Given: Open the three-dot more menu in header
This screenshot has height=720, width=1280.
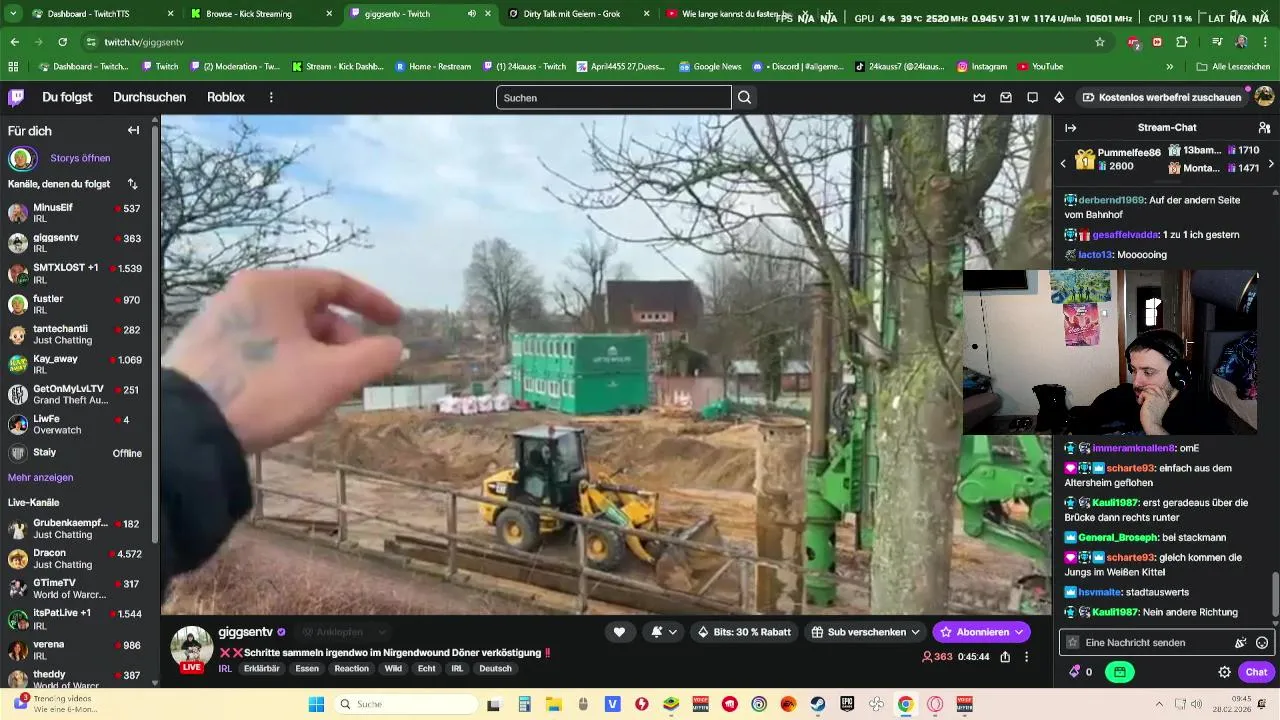Looking at the screenshot, I should tap(271, 97).
